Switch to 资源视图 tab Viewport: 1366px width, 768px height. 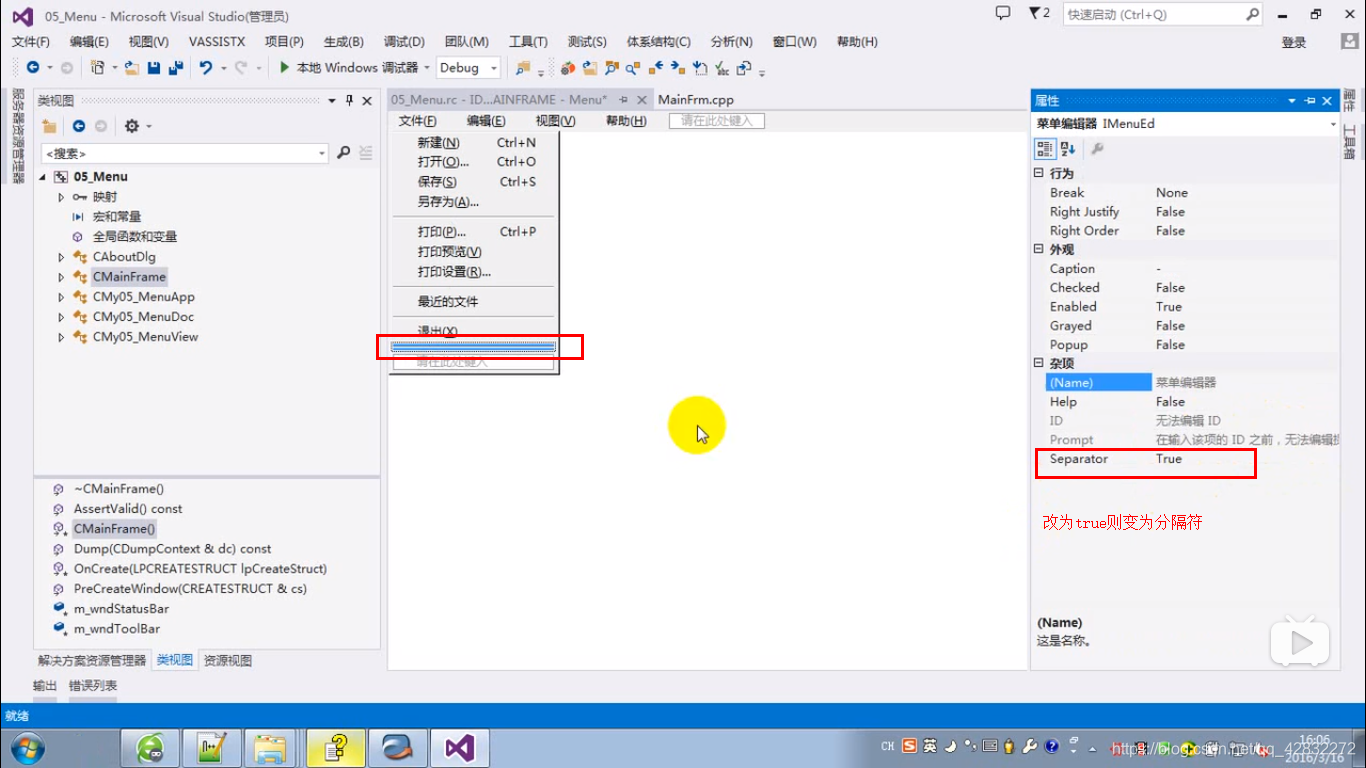228,661
